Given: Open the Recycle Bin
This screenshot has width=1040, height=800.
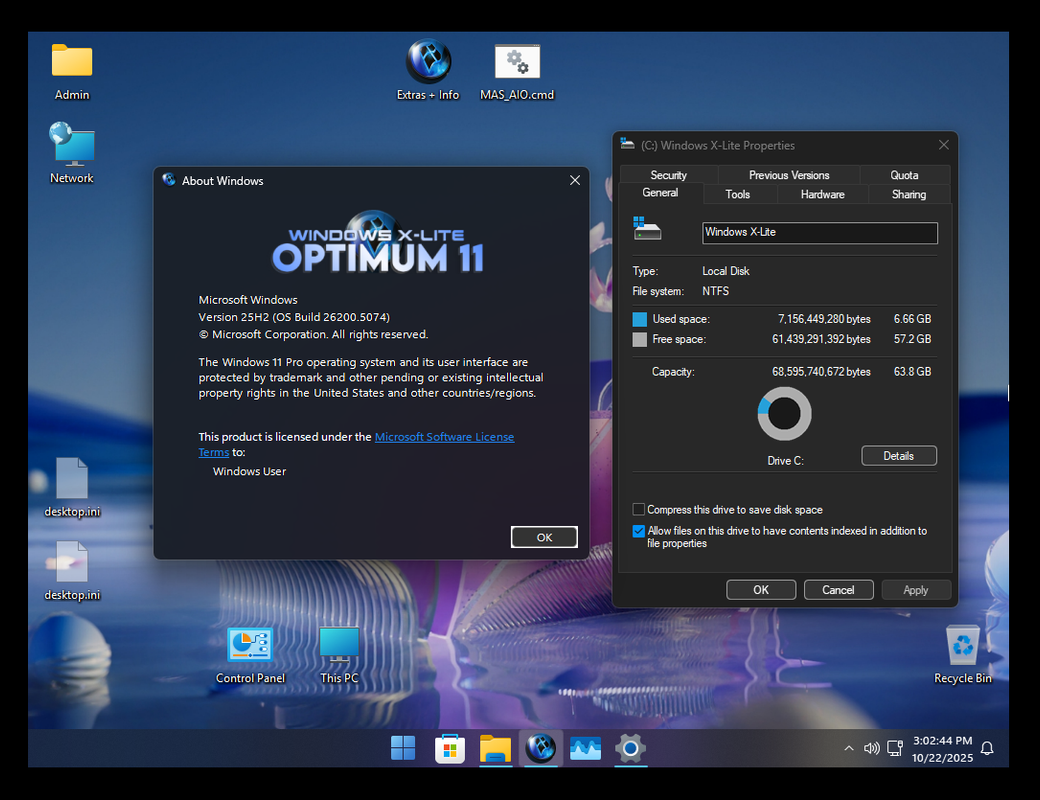Looking at the screenshot, I should point(962,654).
